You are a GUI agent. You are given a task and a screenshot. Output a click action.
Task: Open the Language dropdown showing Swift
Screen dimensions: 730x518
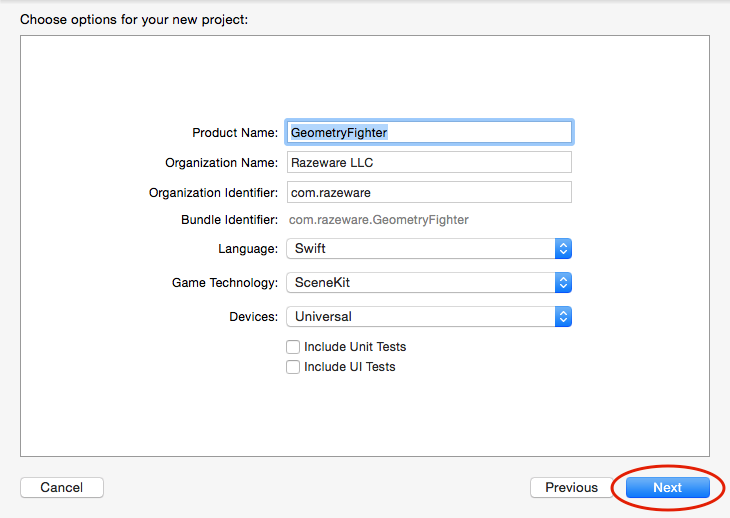[x=420, y=249]
